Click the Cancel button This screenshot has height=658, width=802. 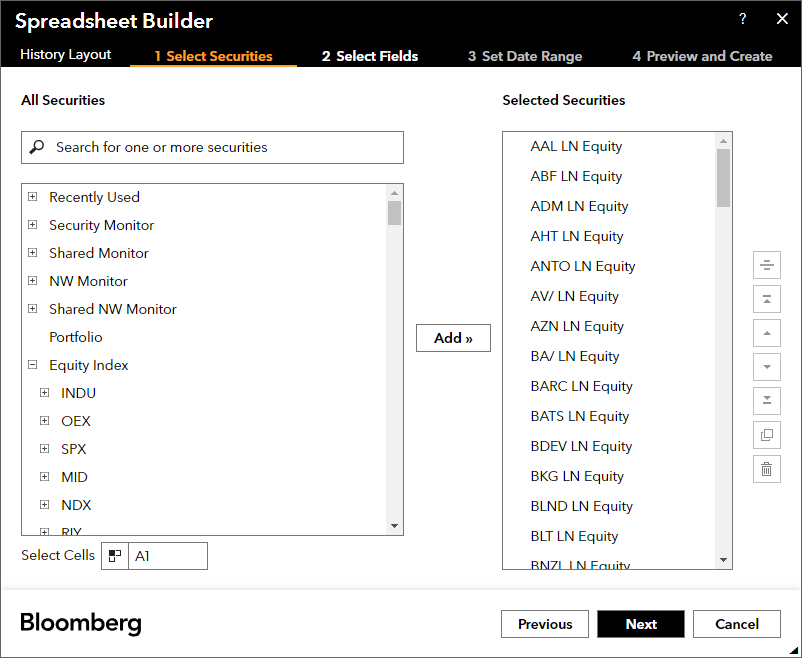737,624
